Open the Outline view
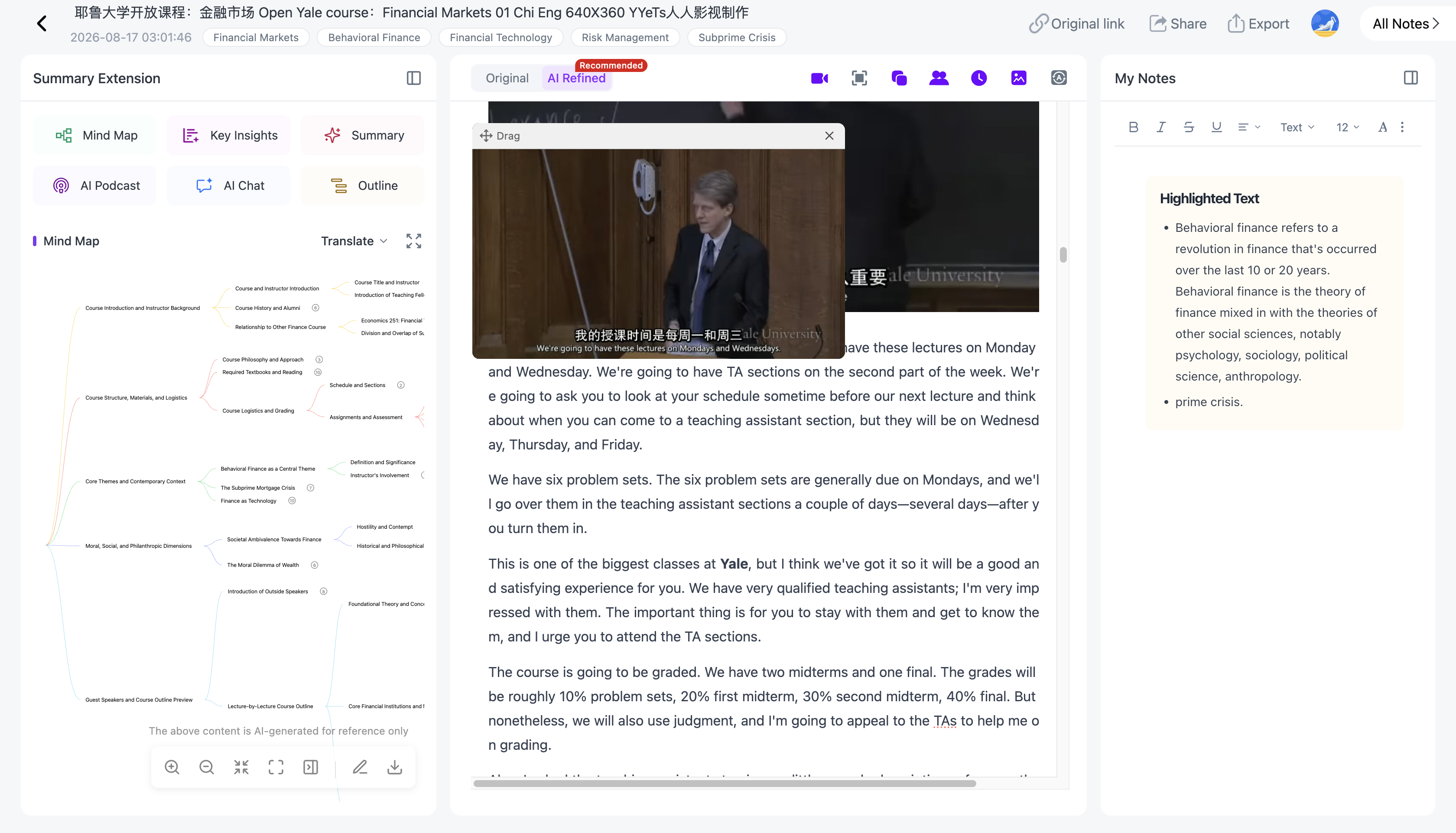Screen dimensions: 1456x833 point(363,185)
